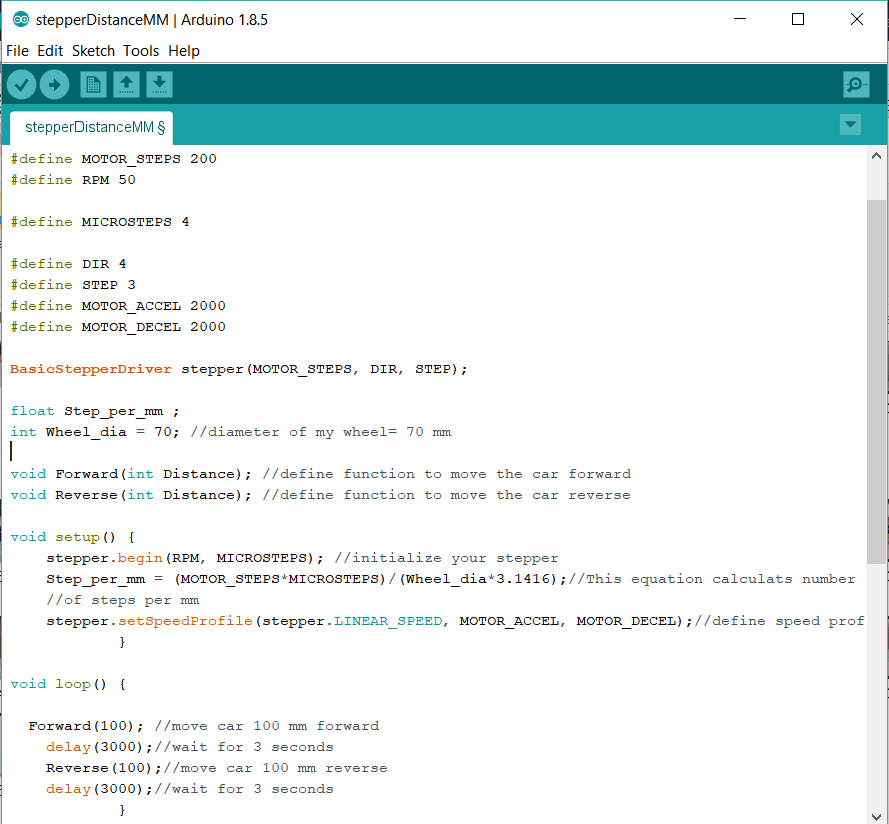Open the Serial Monitor magnifier icon
Viewport: 889px width, 824px height.
[856, 85]
